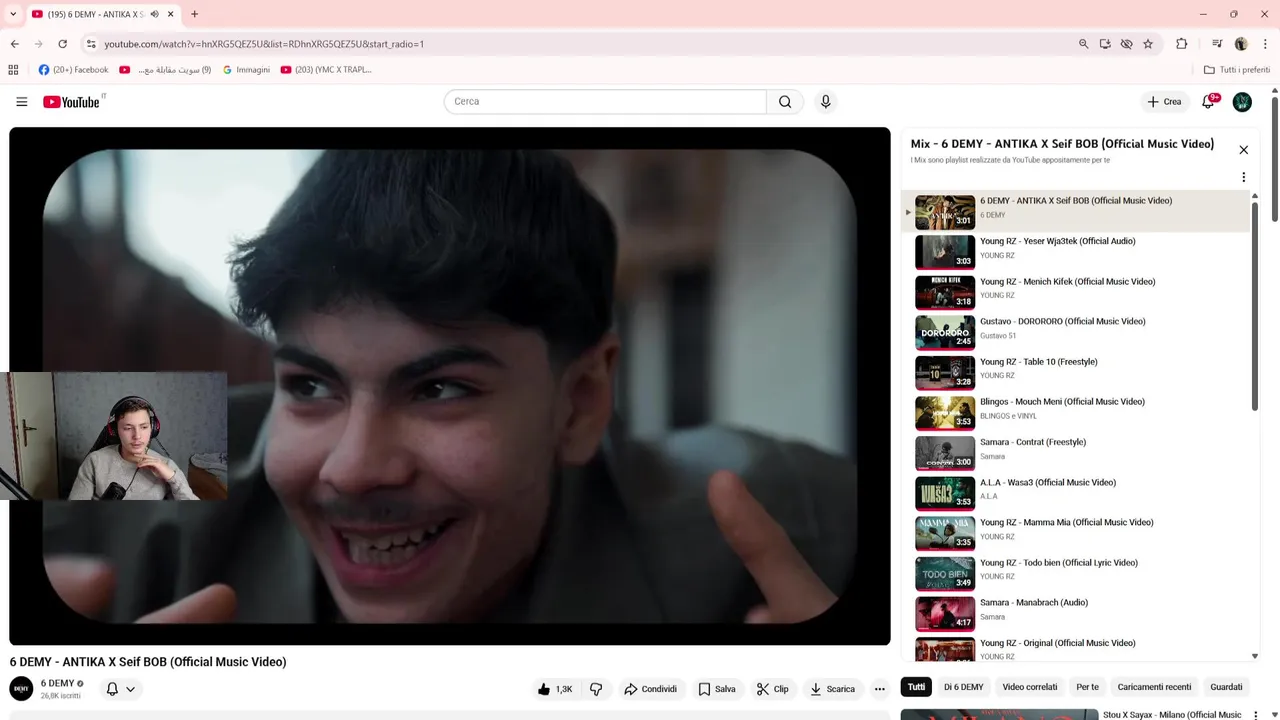
Task: Close the Mix playlist panel
Action: pos(1243,150)
